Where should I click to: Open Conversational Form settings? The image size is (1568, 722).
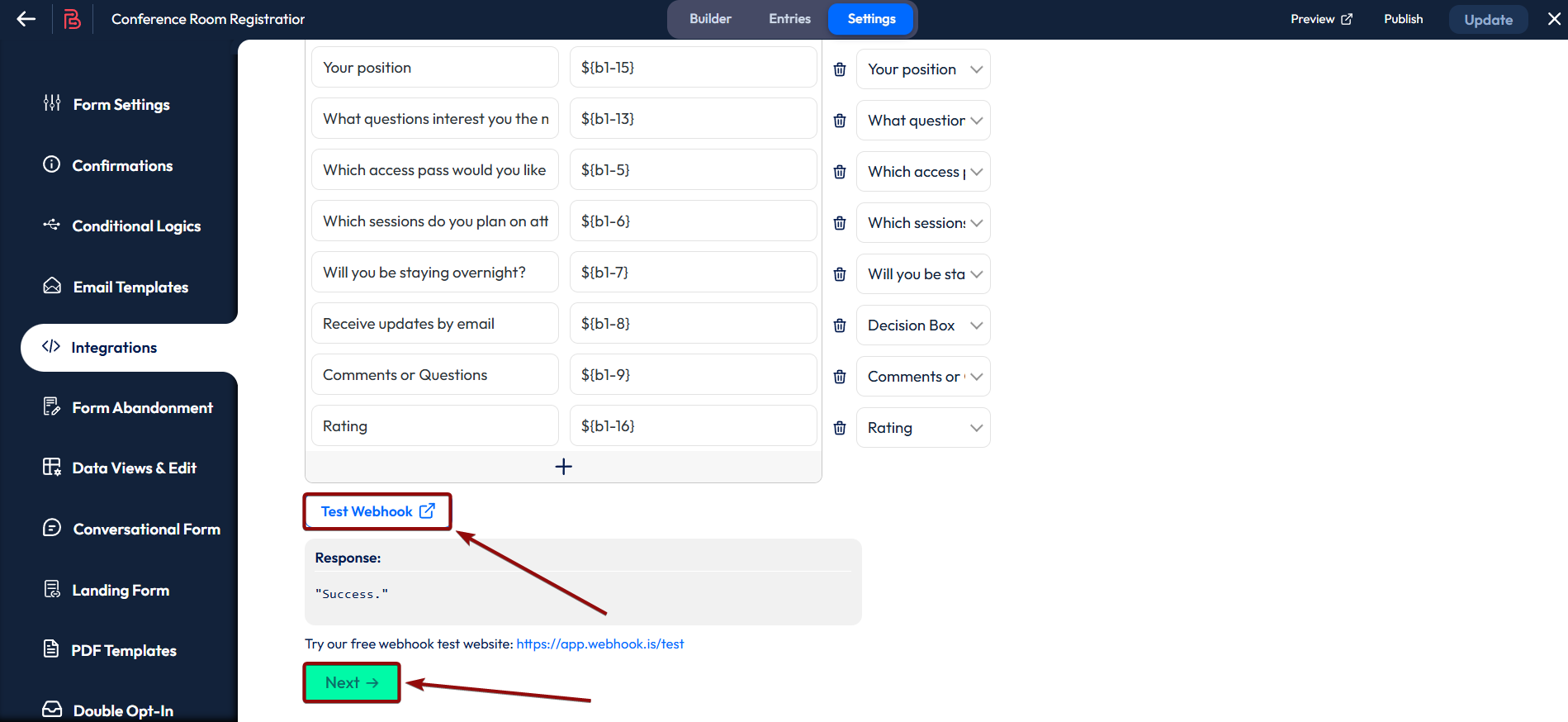tap(146, 530)
